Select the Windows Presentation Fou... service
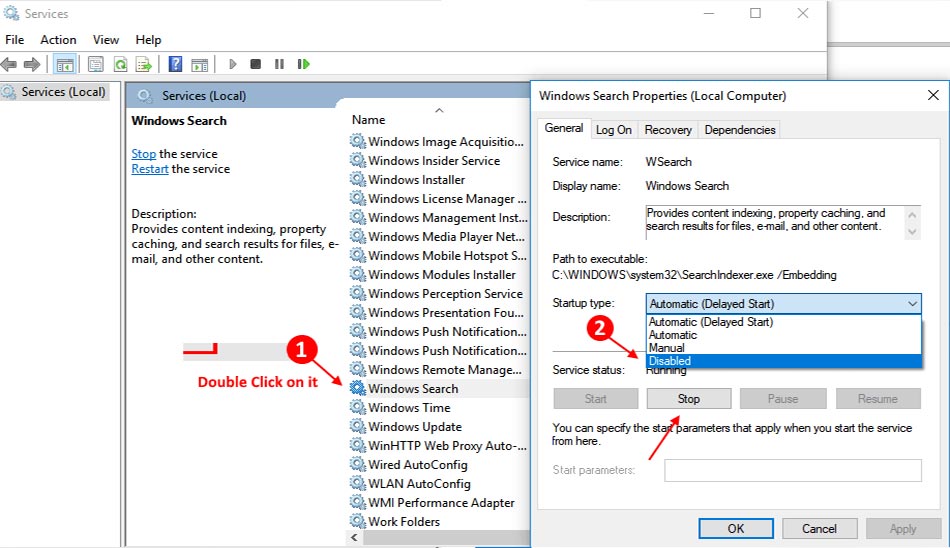The width and height of the screenshot is (950, 548). (x=446, y=312)
